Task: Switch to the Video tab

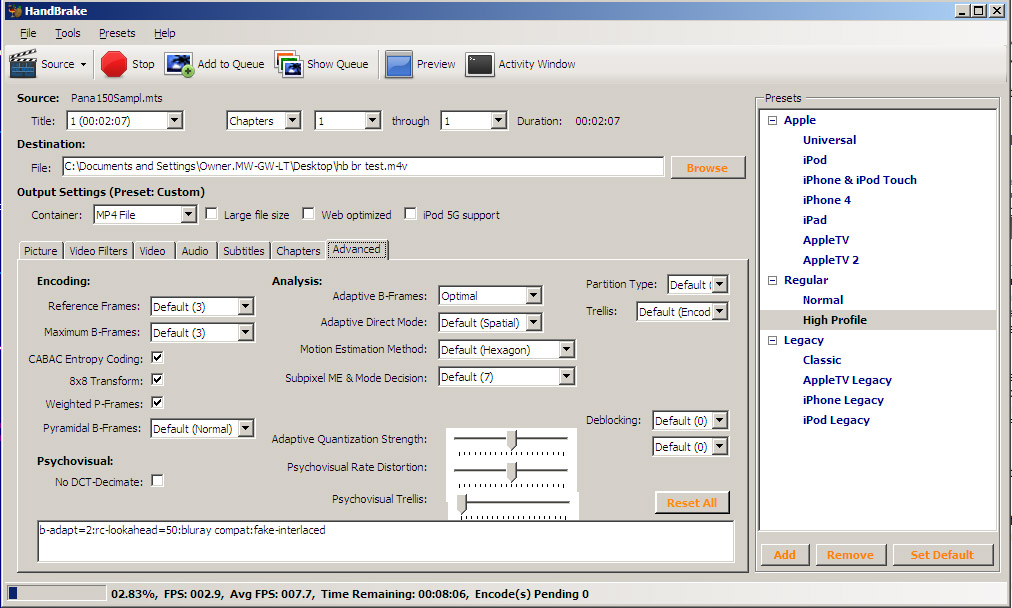Action: pos(153,251)
